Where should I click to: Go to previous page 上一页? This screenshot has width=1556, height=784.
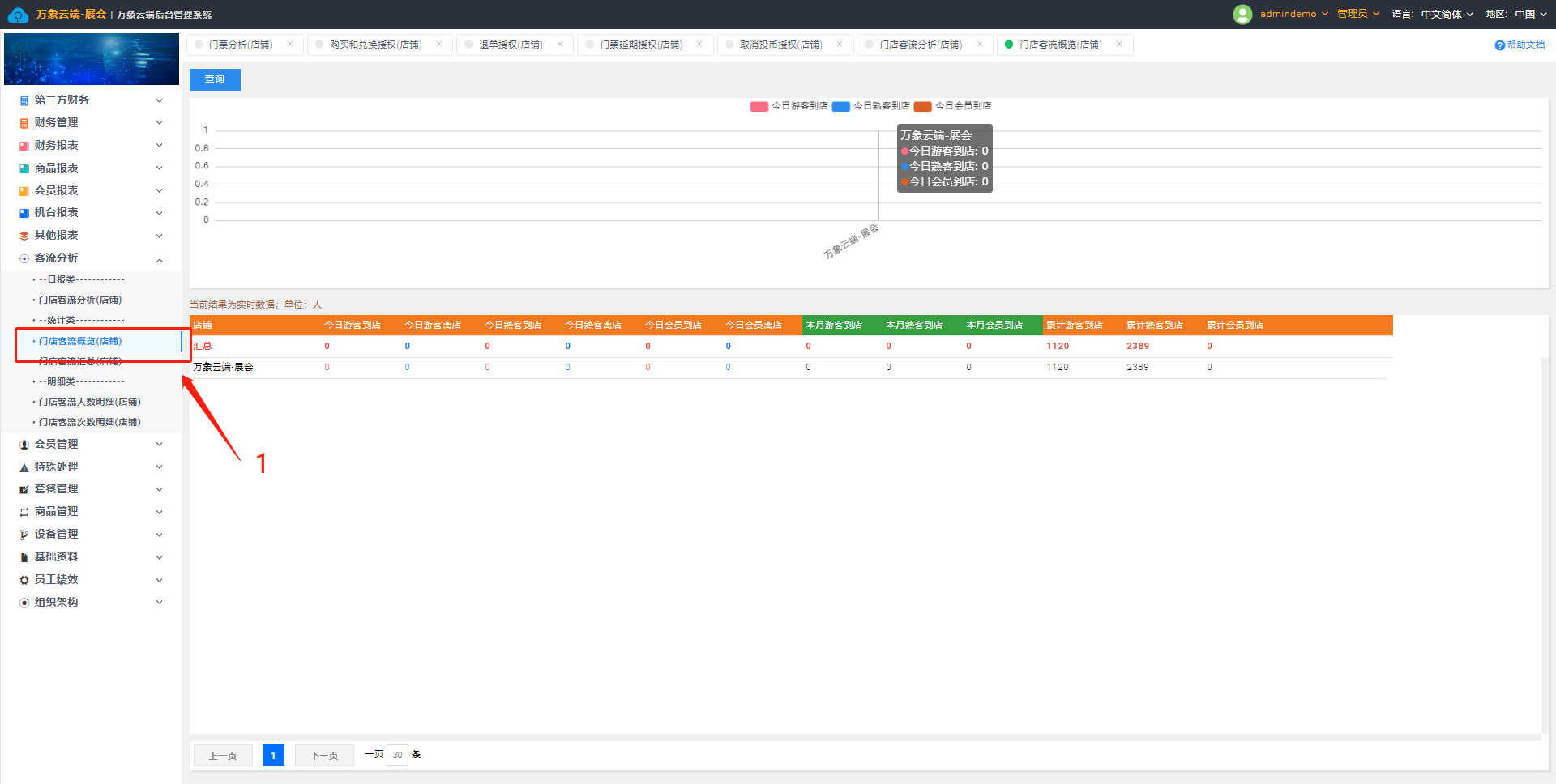click(223, 756)
